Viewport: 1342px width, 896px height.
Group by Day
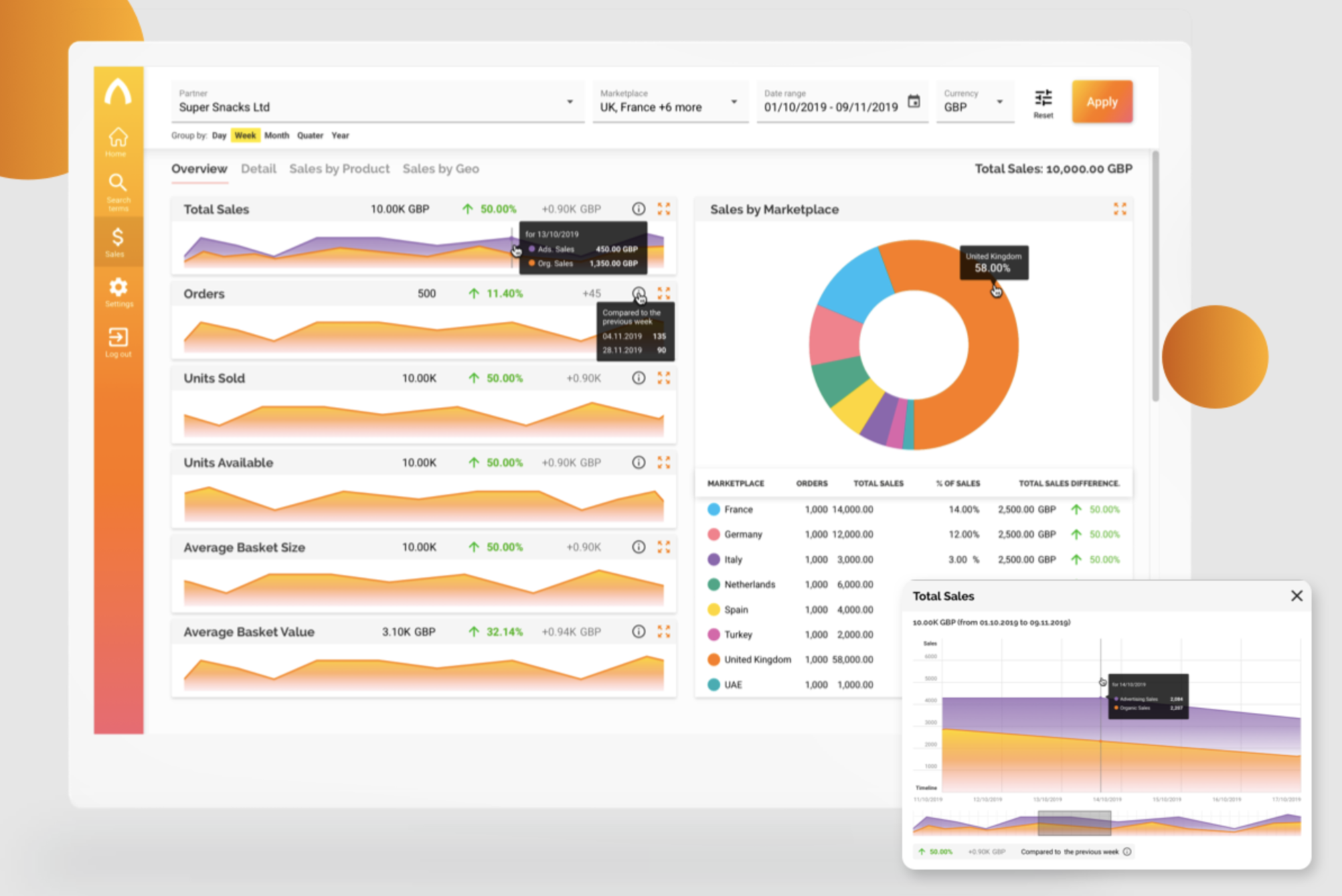tap(219, 135)
